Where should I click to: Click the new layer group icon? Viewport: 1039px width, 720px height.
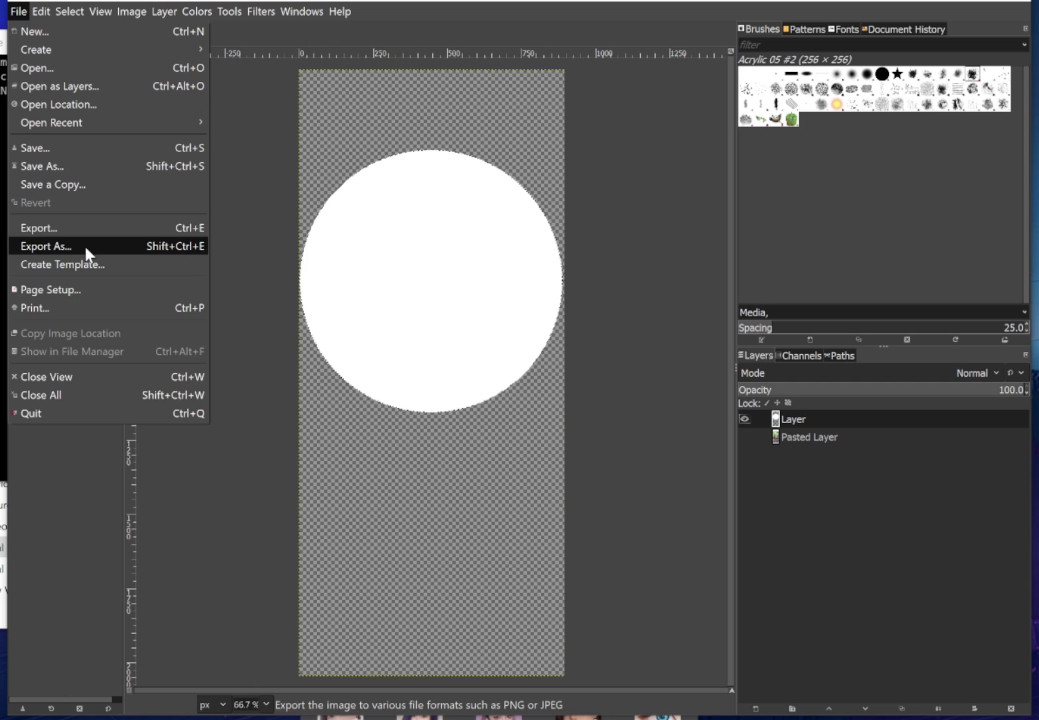[x=792, y=709]
